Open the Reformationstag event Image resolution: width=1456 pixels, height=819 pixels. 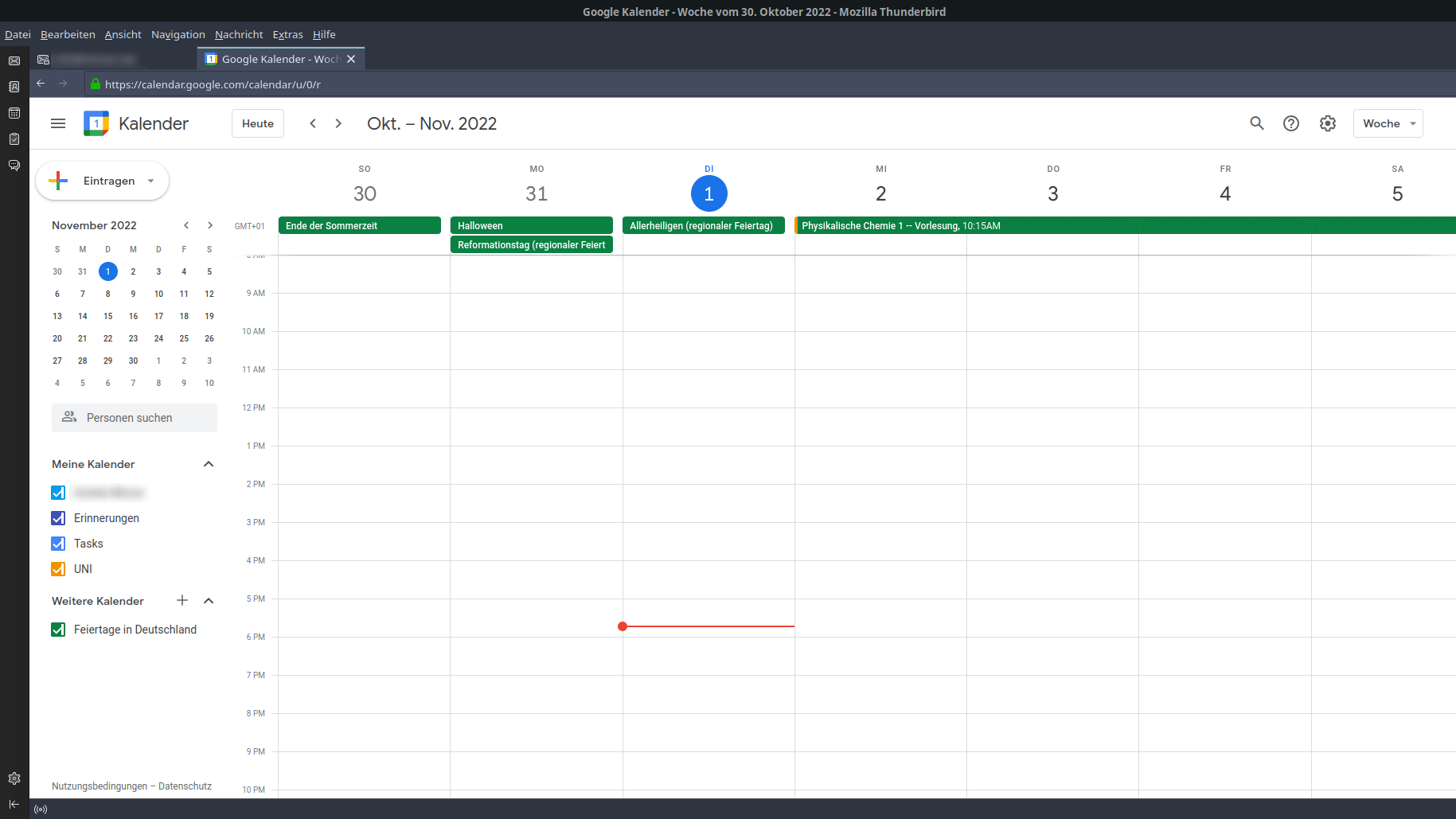coord(532,244)
